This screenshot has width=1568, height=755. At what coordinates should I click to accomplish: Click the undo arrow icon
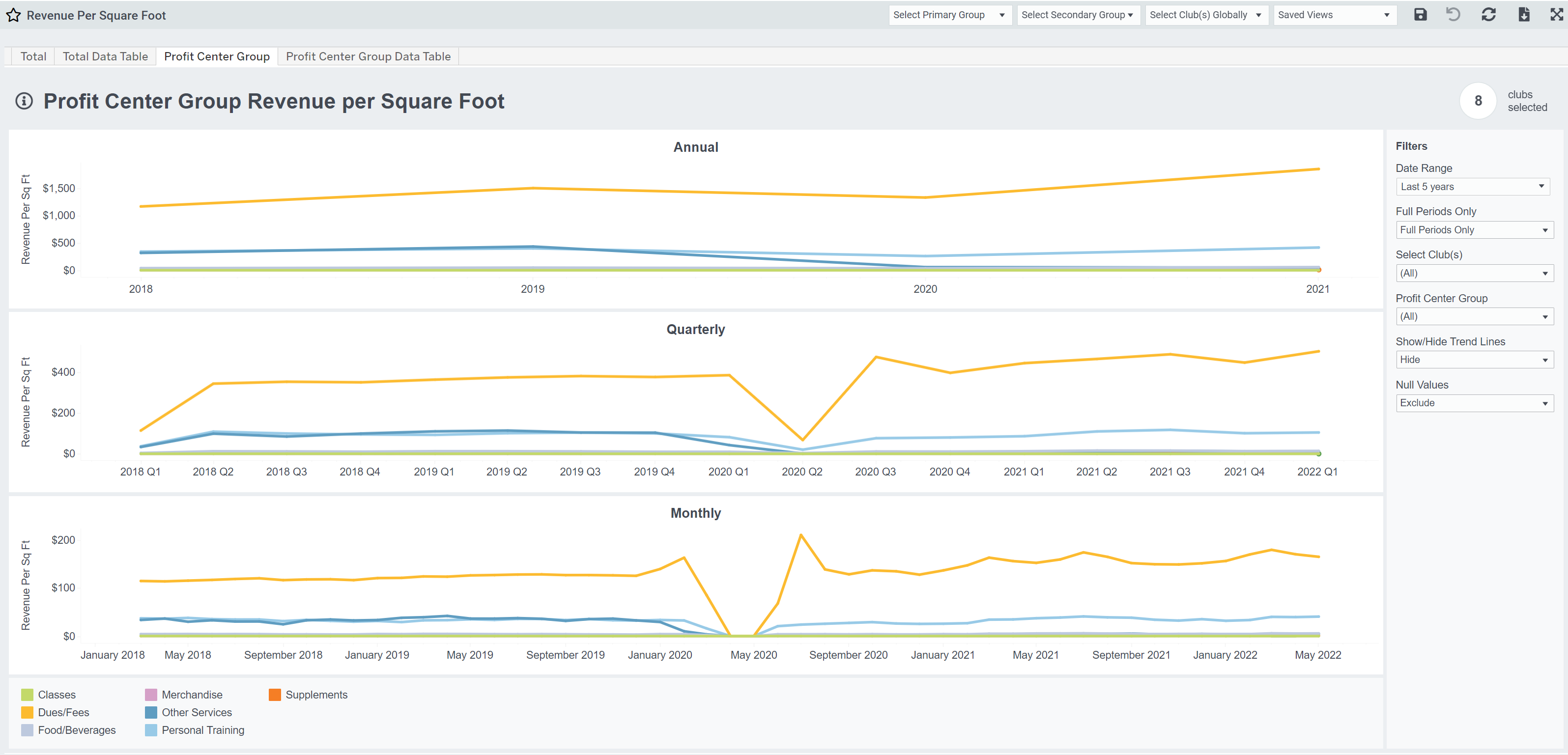click(x=1453, y=15)
